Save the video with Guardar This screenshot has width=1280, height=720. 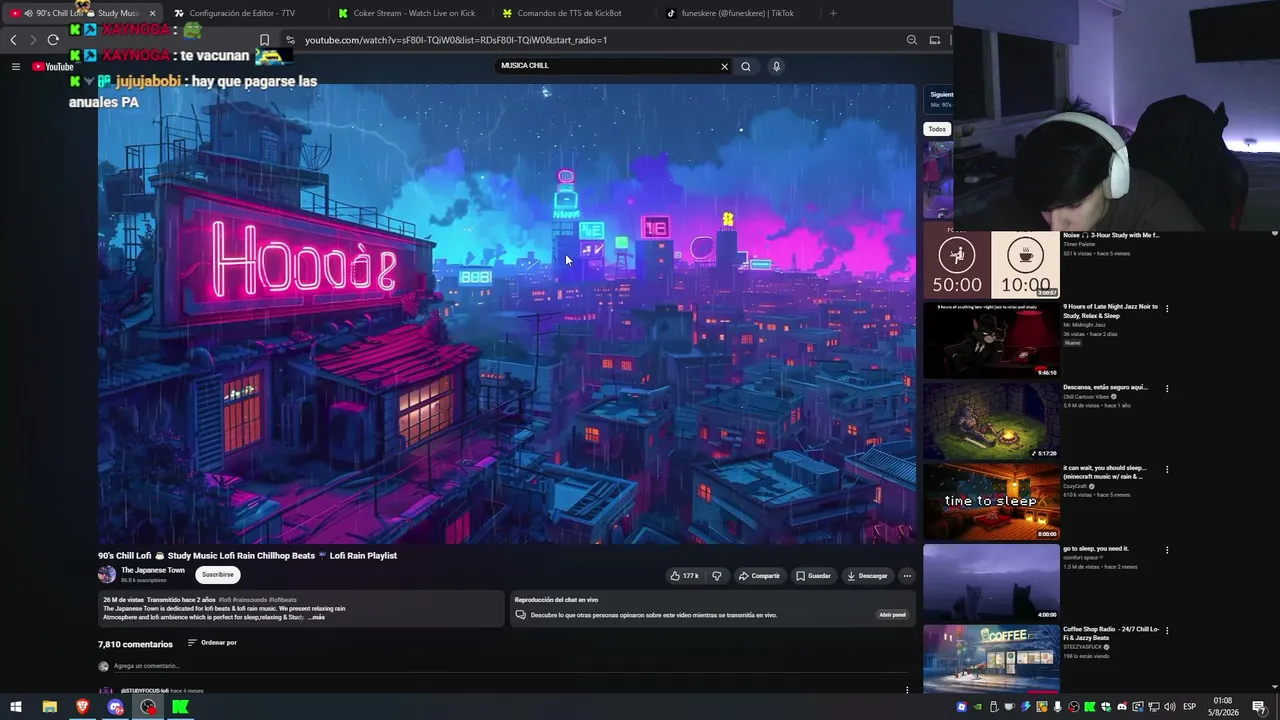pyautogui.click(x=813, y=576)
